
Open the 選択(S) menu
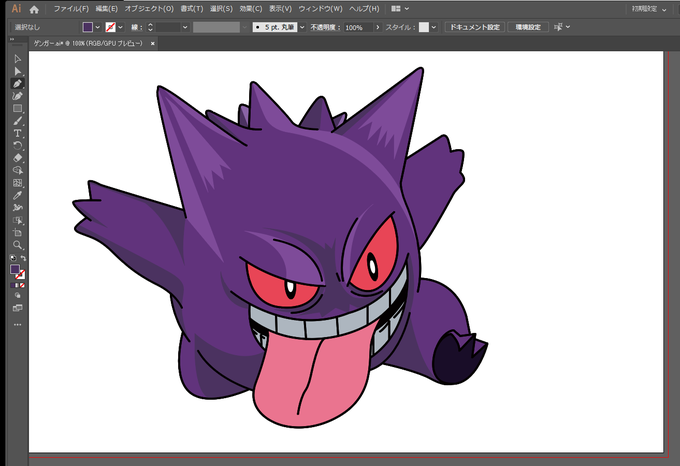[221, 9]
